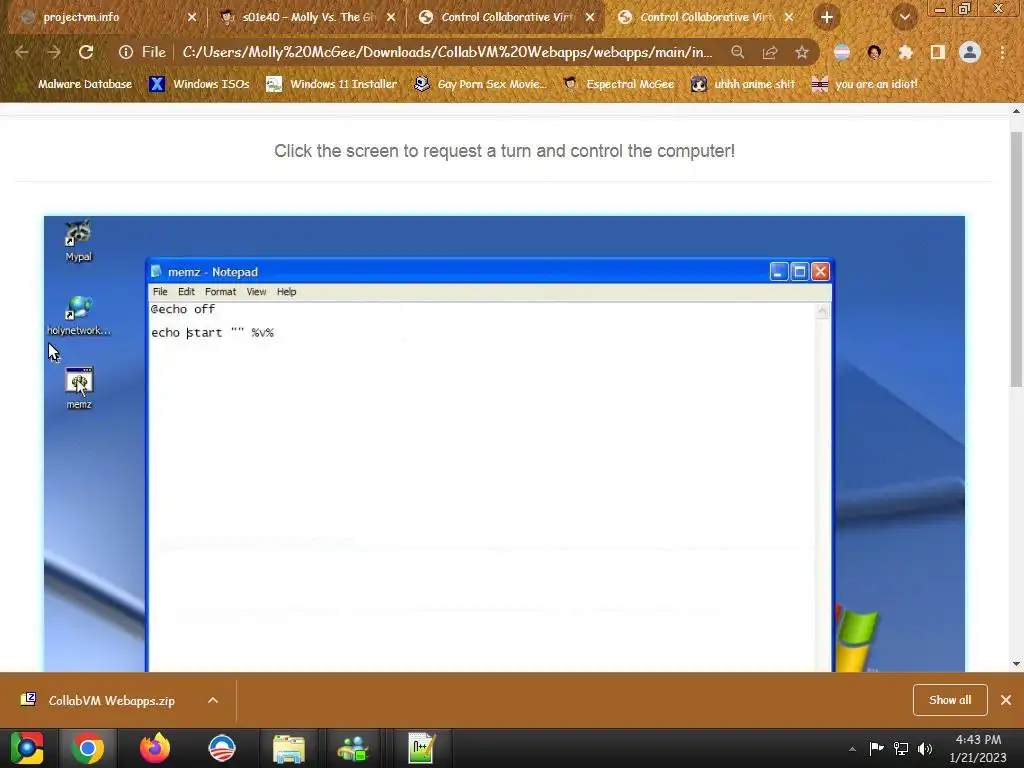Image resolution: width=1024 pixels, height=768 pixels.
Task: Click the address bar URL field
Action: coord(447,52)
